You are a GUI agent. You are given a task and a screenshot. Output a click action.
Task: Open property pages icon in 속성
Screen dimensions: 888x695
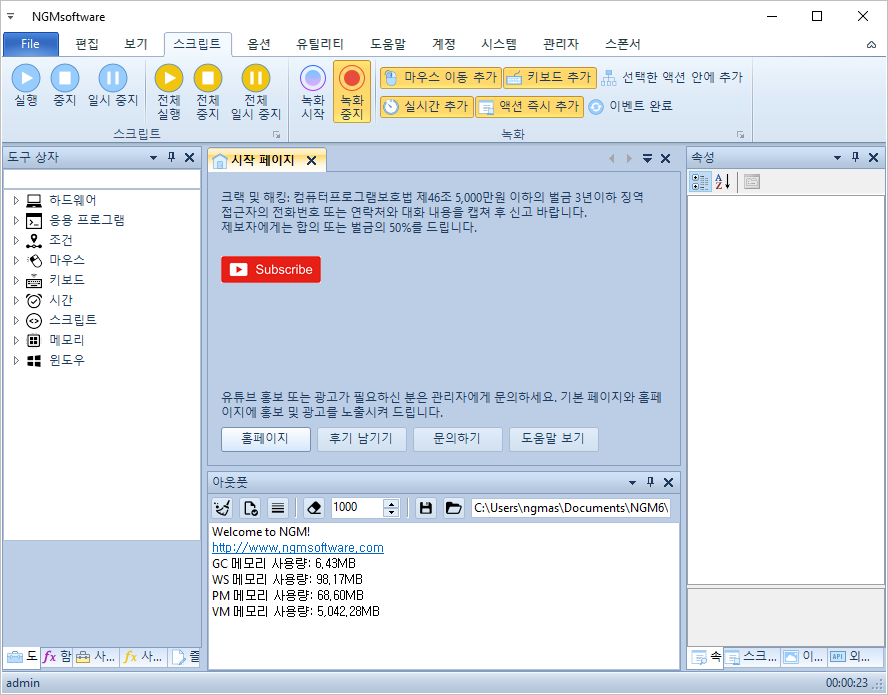(x=752, y=182)
